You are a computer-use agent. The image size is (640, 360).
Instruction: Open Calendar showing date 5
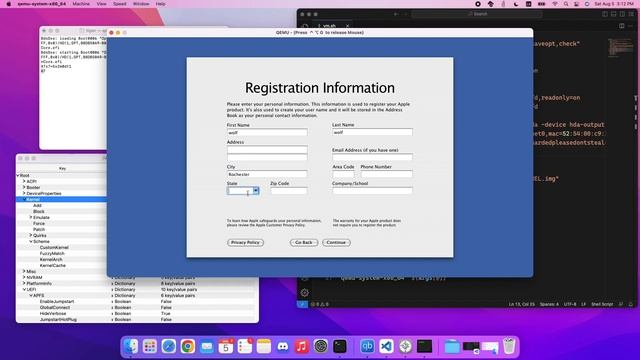pyautogui.click(x=226, y=346)
